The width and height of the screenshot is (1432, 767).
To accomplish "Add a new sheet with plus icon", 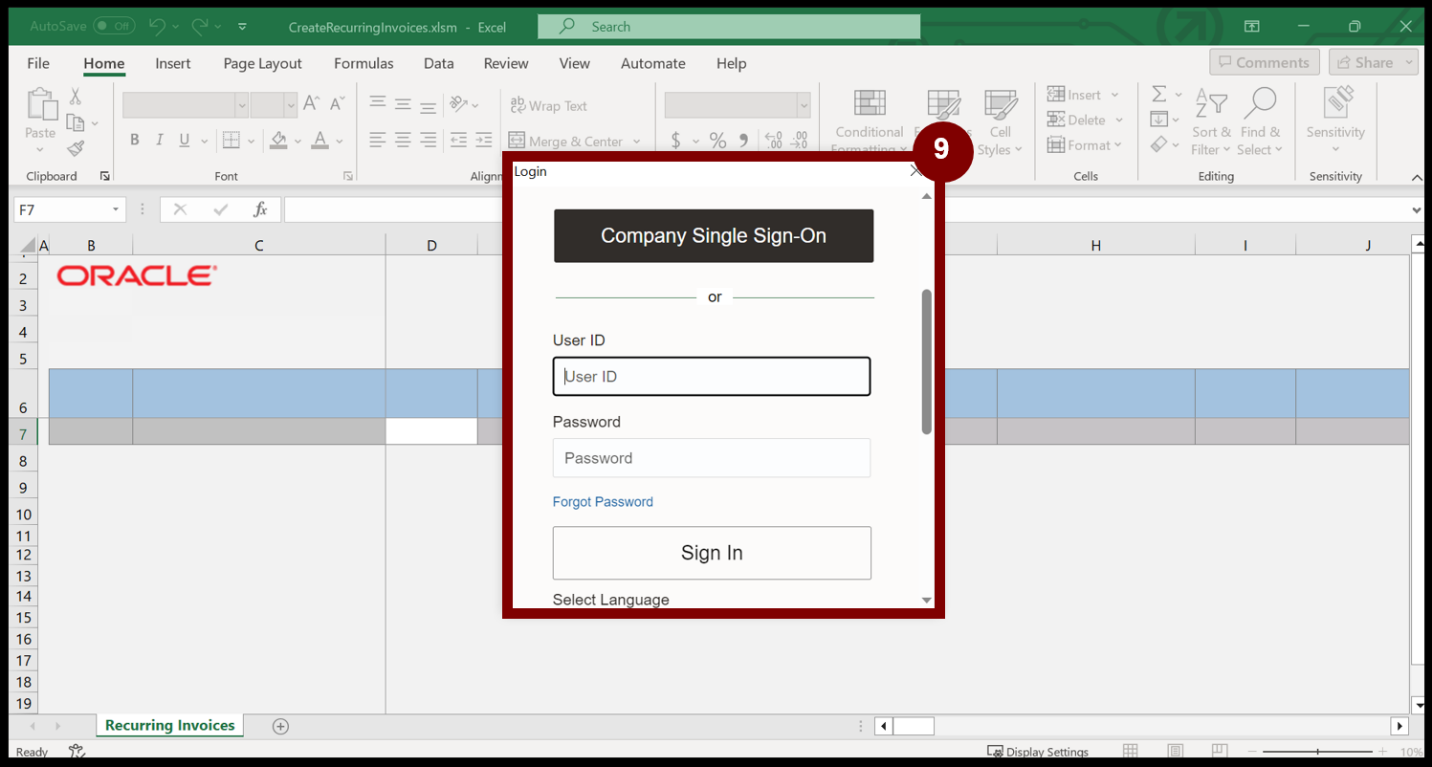I will (x=281, y=726).
